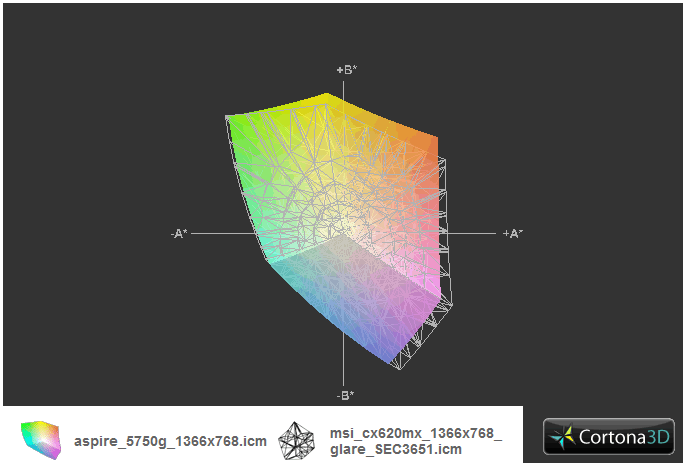This screenshot has height=466, width=686.
Task: Click the -A* axis label
Action: [179, 234]
